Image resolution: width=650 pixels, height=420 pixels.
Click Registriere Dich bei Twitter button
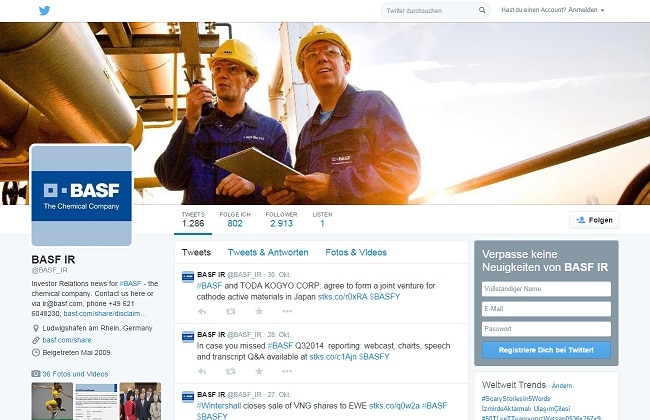click(546, 350)
